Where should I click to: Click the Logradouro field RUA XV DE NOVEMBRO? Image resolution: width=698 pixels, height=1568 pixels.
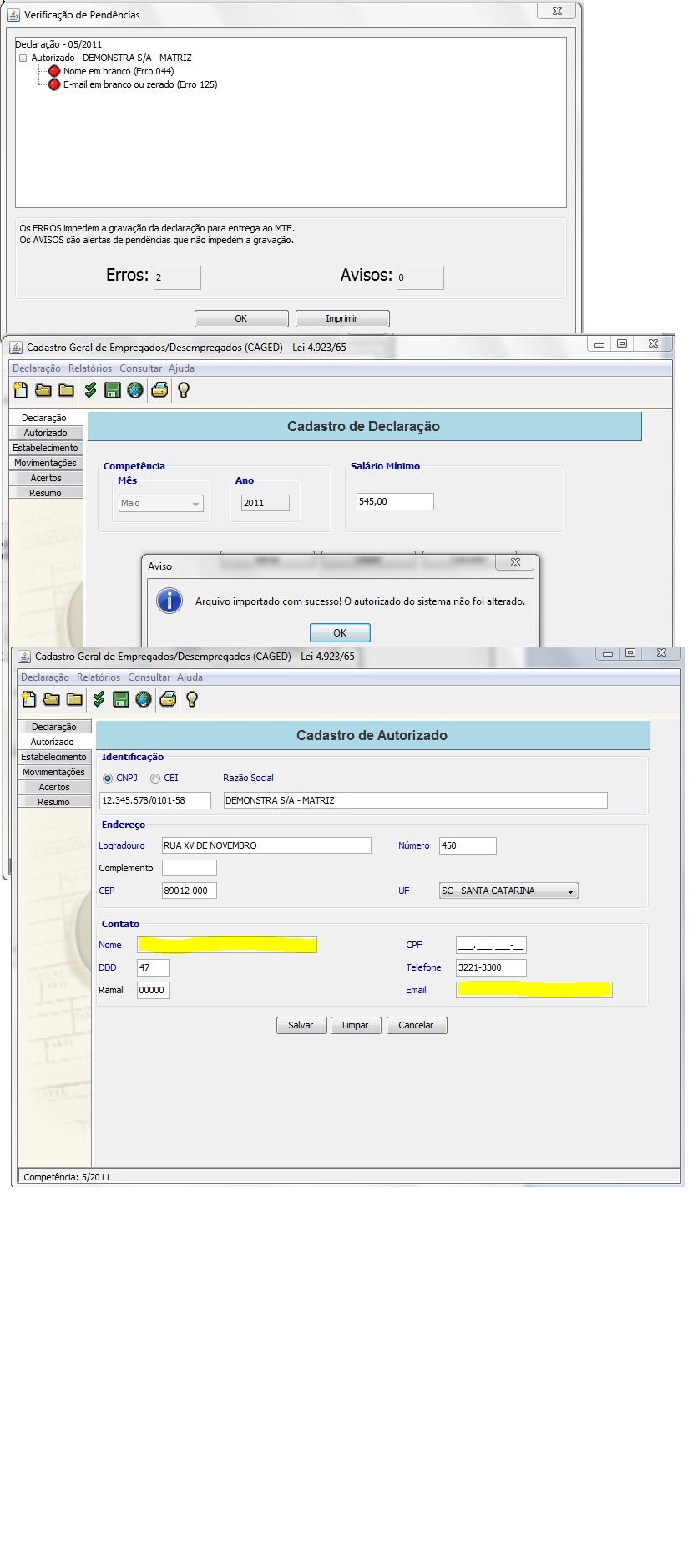tap(266, 845)
